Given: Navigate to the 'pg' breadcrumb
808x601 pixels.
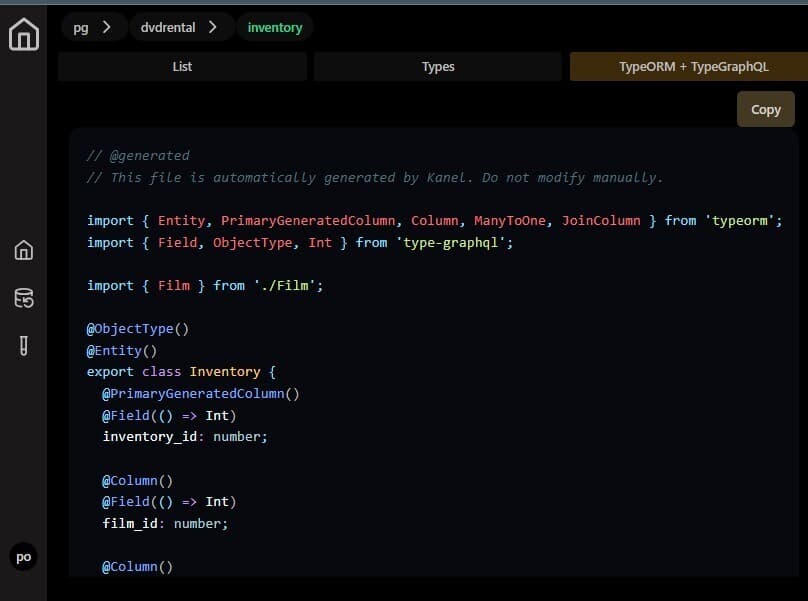Looking at the screenshot, I should click(80, 27).
